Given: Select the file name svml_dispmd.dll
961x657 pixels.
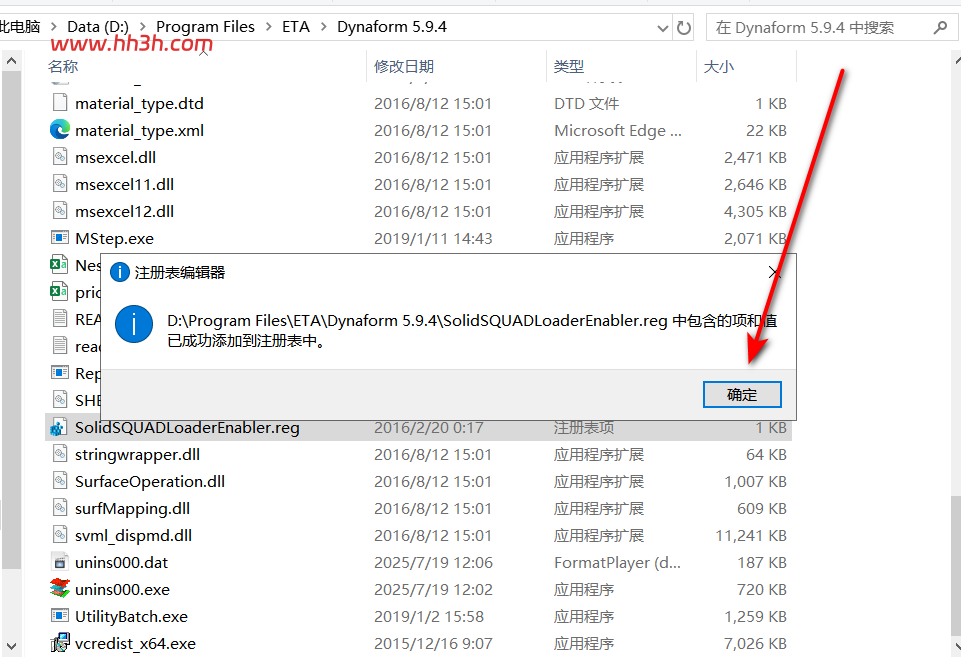Looking at the screenshot, I should 133,535.
